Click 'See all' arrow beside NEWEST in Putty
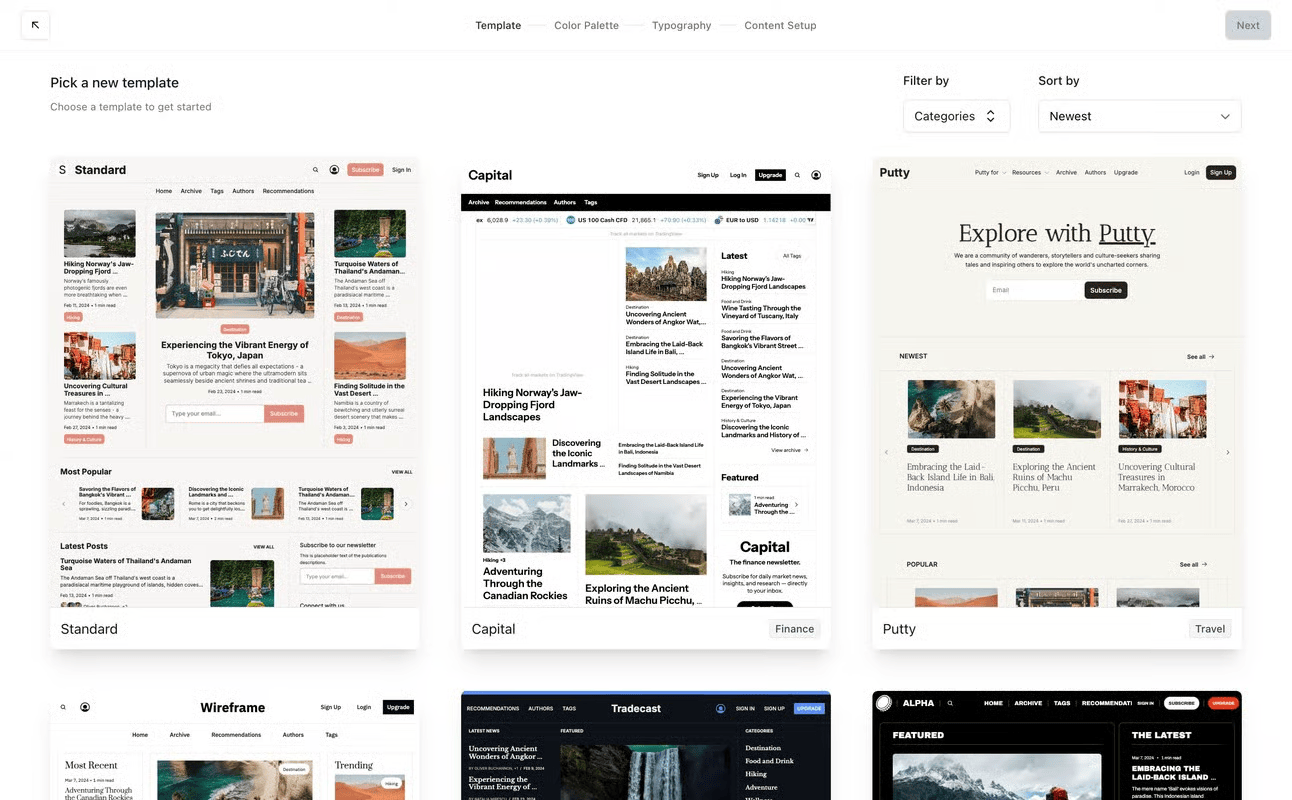 pos(1201,356)
